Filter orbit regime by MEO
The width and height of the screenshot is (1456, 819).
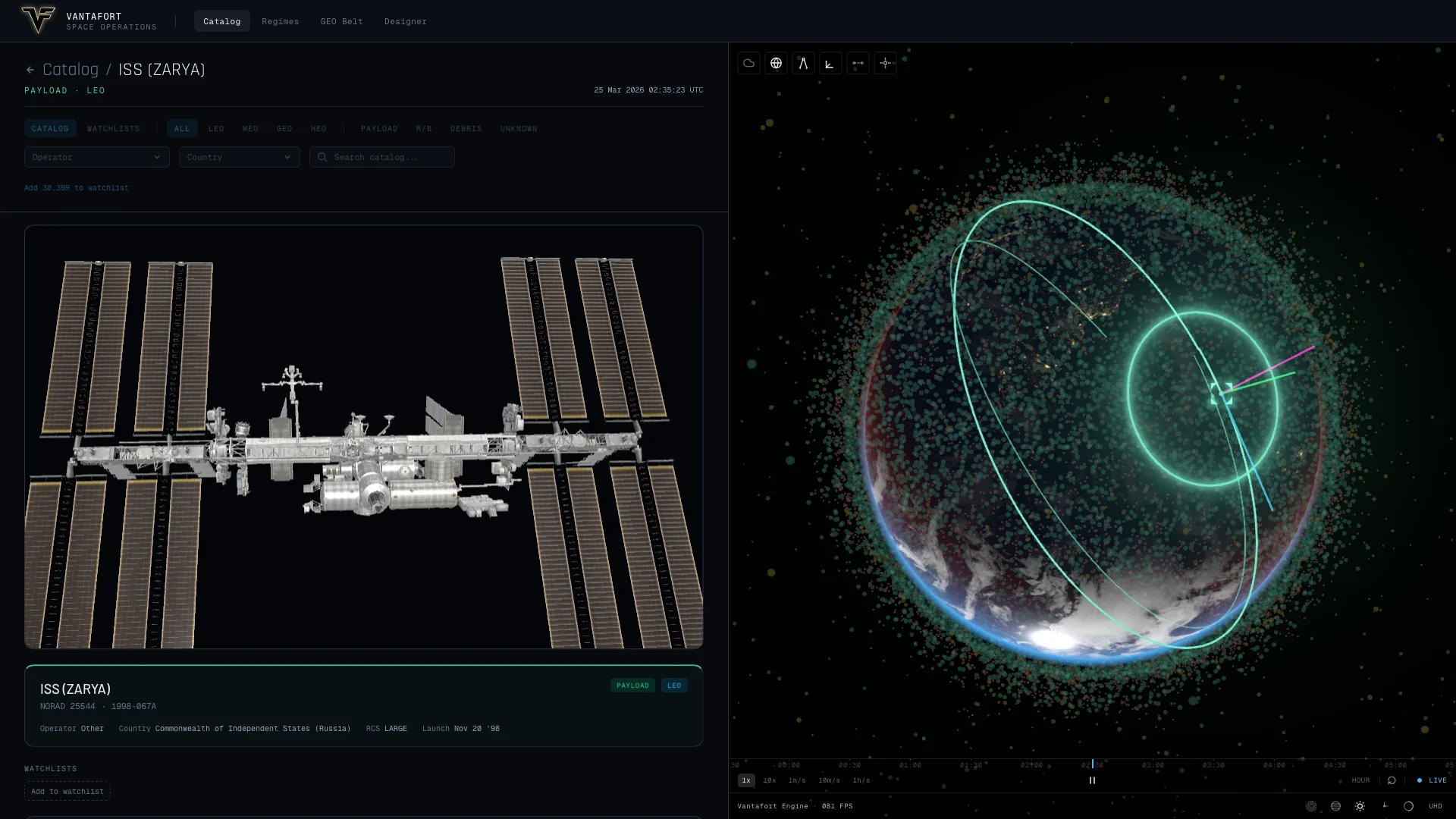coord(250,128)
